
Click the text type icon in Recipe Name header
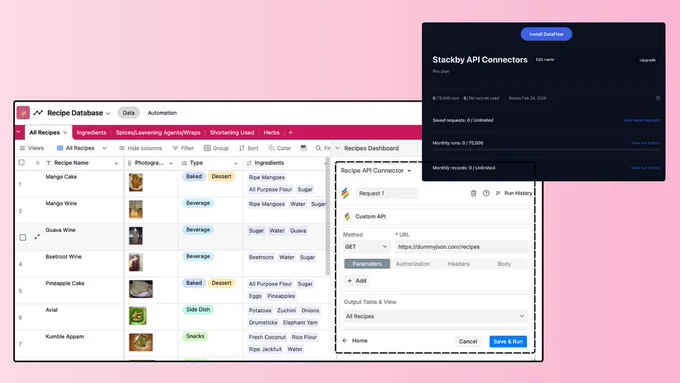click(48, 163)
